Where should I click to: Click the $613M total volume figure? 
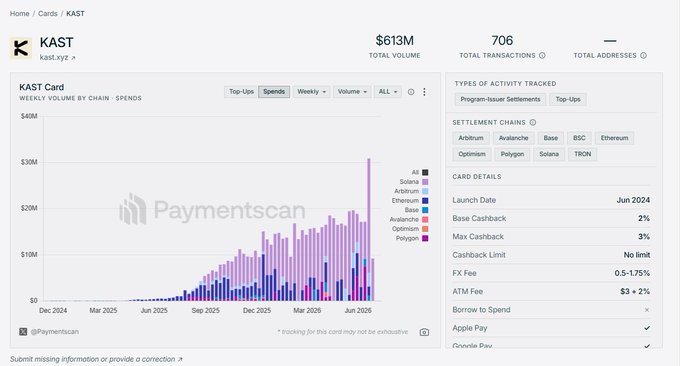coord(395,40)
